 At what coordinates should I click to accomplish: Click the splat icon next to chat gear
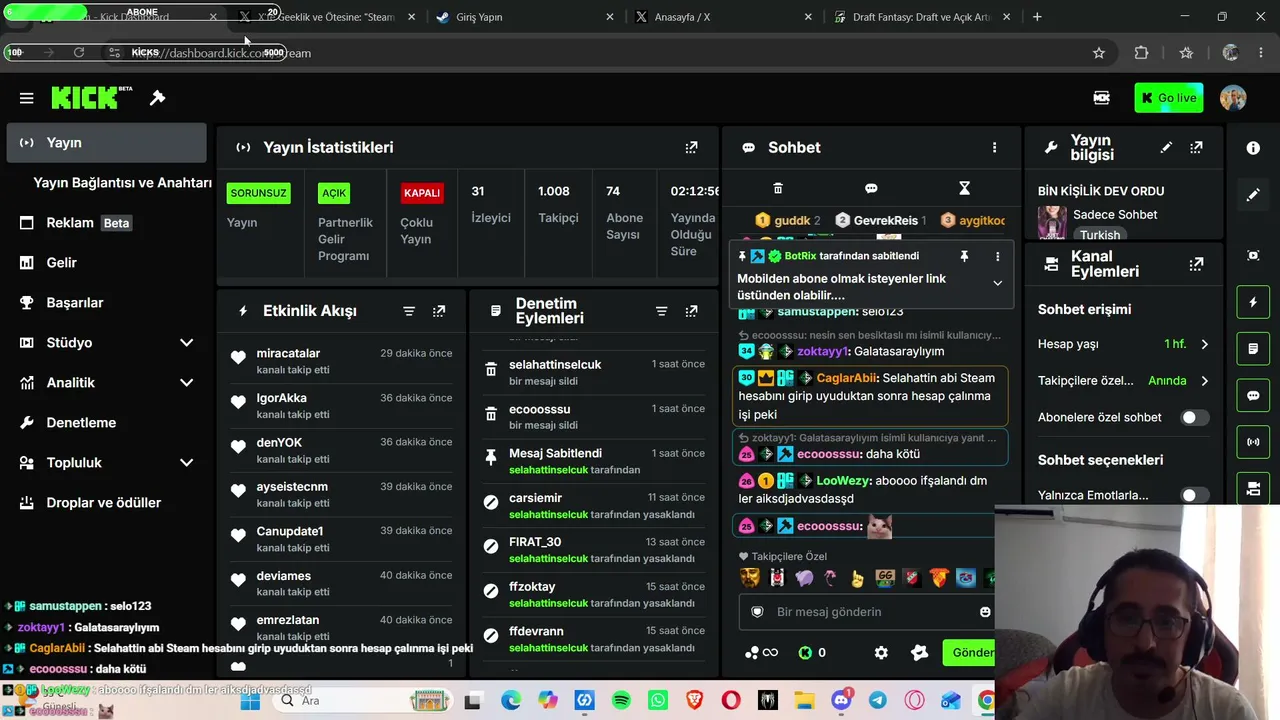tap(920, 653)
